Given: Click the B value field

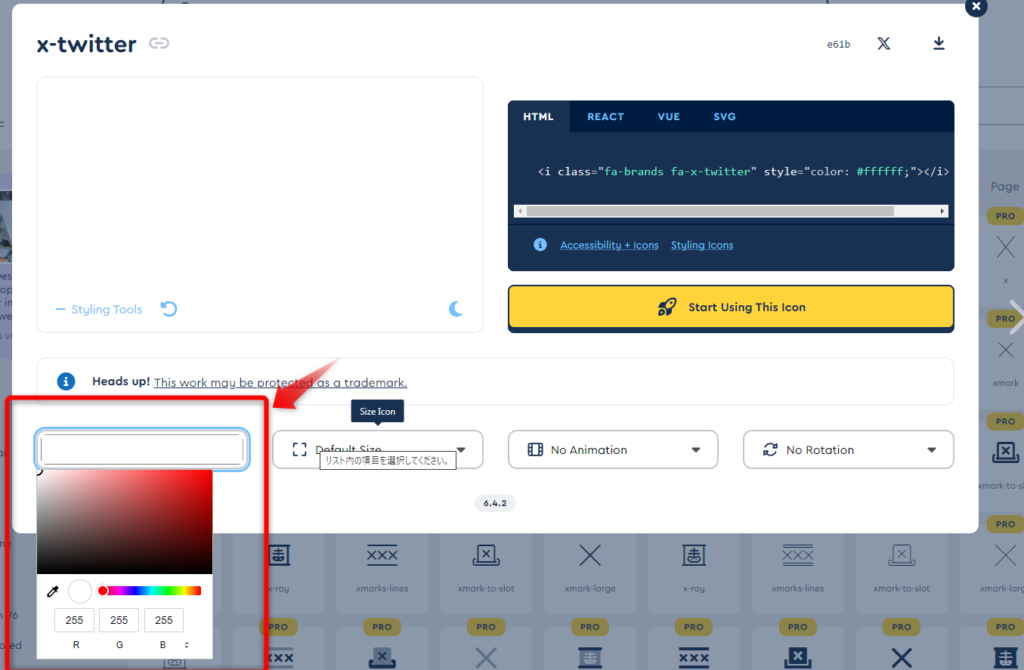Looking at the screenshot, I should [164, 620].
